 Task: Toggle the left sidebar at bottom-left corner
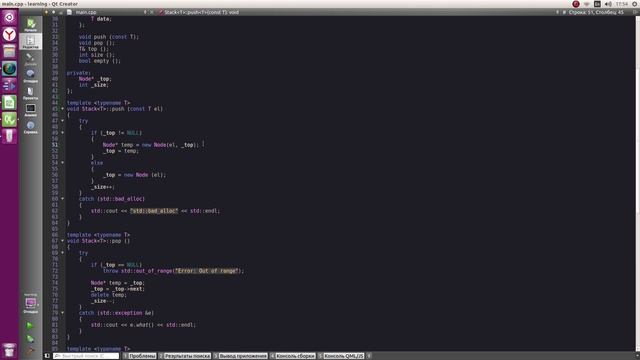[x=47, y=356]
